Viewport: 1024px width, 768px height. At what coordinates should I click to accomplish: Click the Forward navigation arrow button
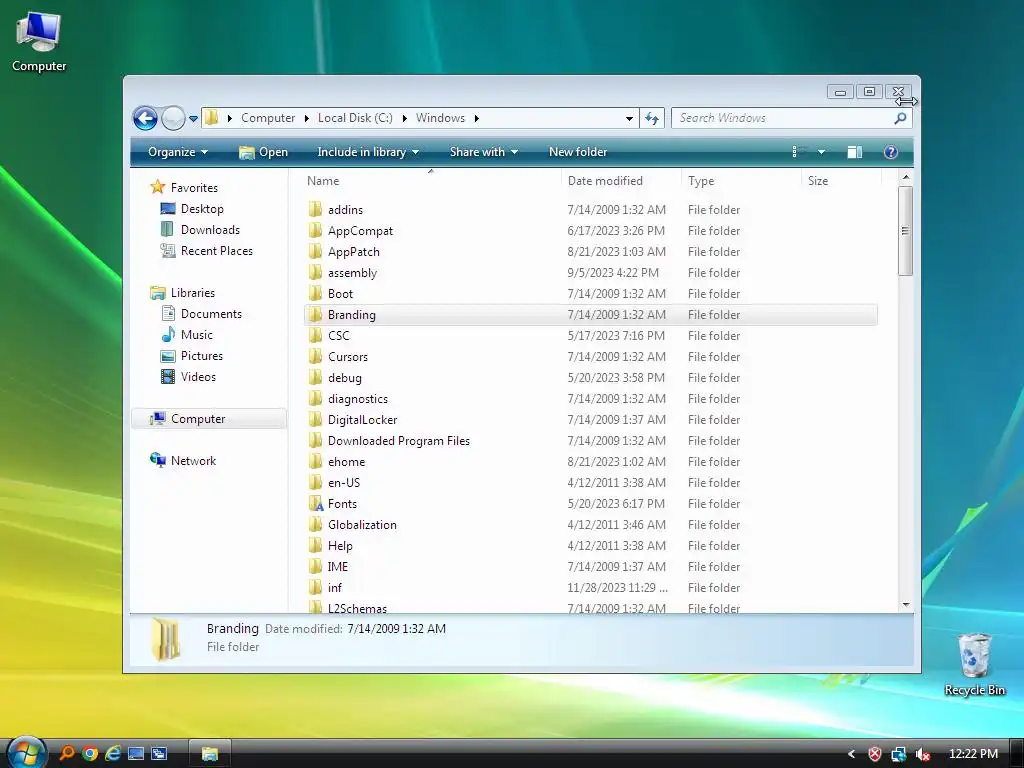point(173,118)
